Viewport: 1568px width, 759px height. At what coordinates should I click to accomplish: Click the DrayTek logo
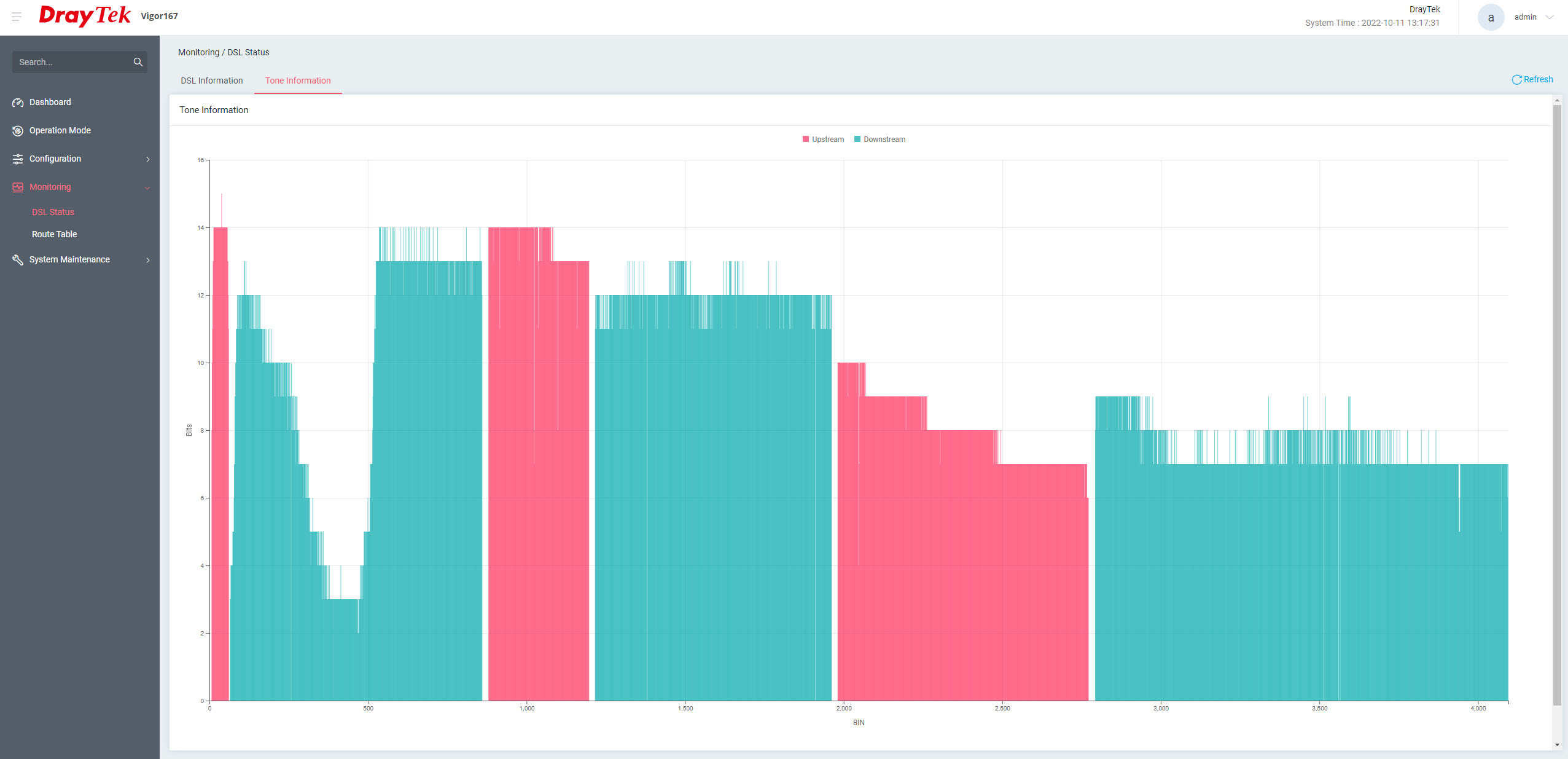click(85, 16)
